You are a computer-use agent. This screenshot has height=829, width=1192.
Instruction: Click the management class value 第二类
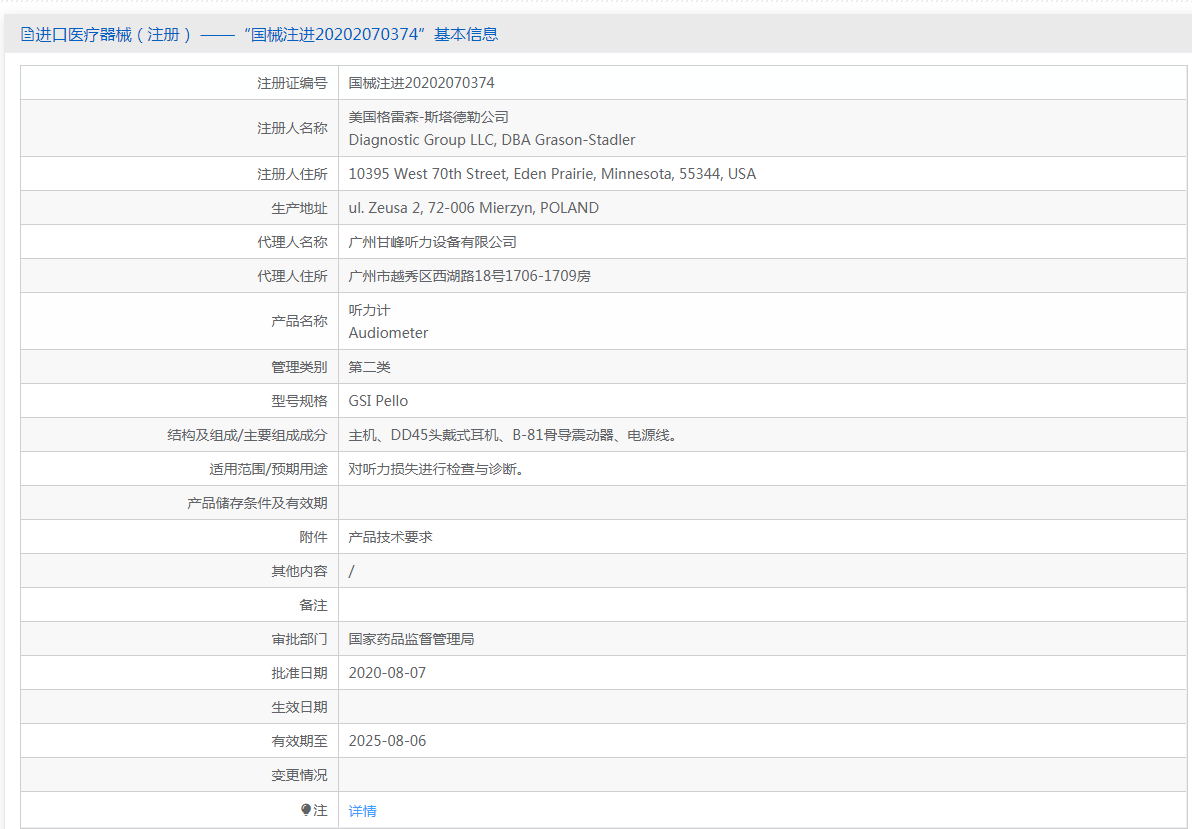pos(369,367)
